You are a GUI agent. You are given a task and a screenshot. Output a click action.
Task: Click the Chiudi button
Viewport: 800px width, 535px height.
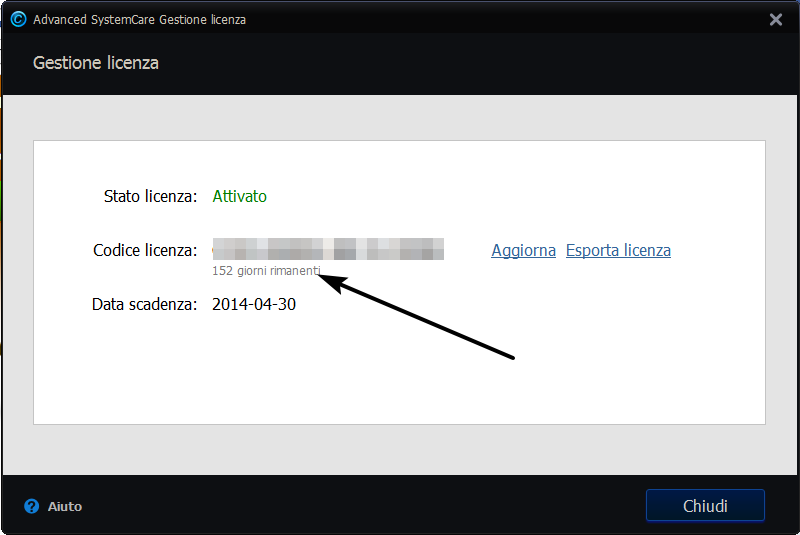click(705, 505)
